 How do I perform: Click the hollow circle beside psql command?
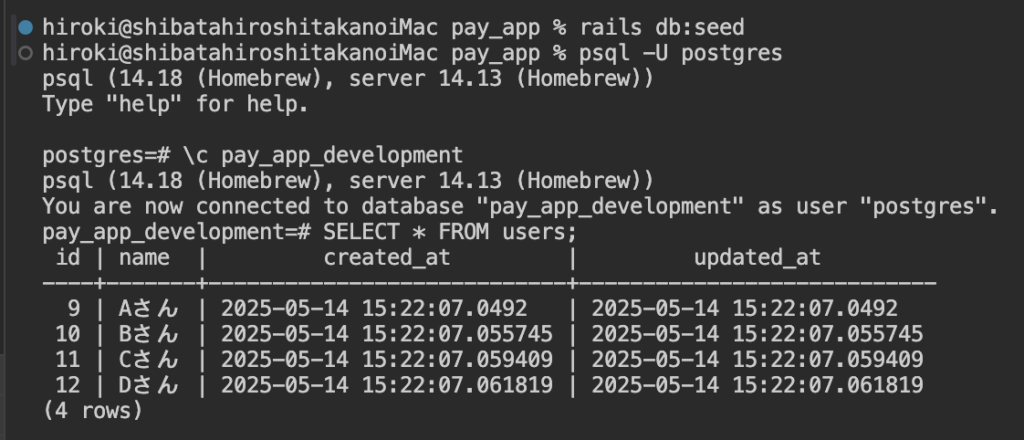pyautogui.click(x=25, y=52)
